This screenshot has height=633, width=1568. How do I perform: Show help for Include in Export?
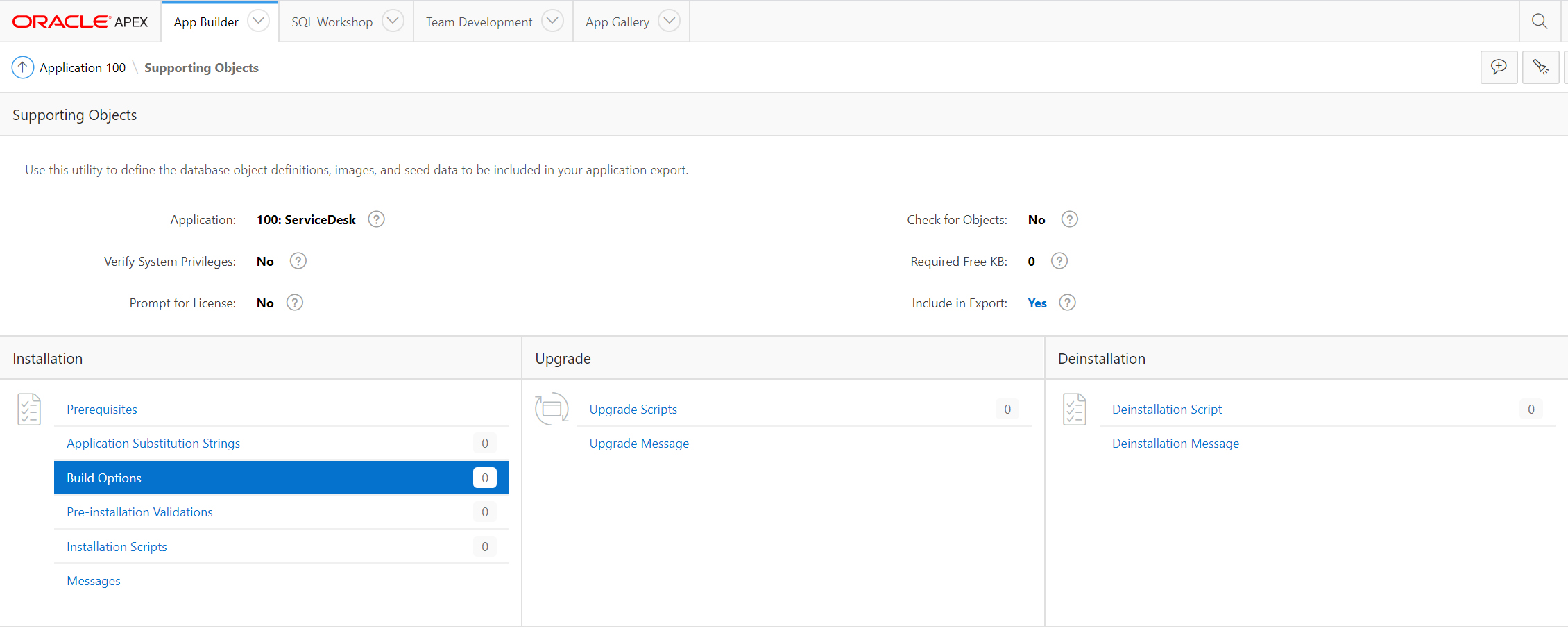pyautogui.click(x=1068, y=303)
